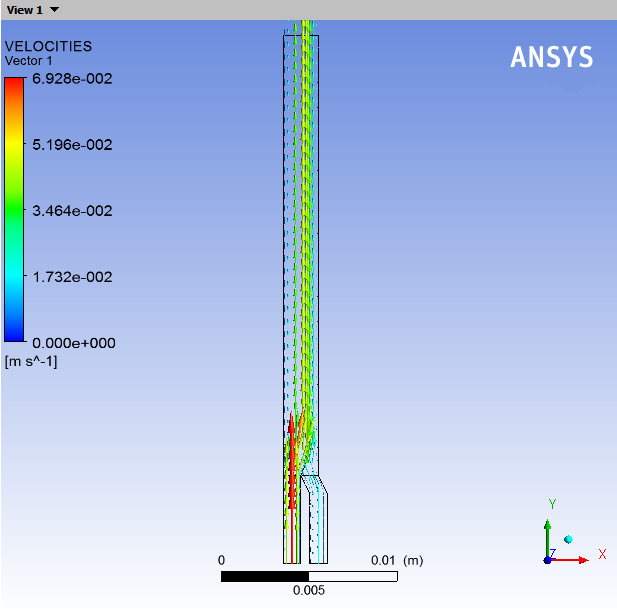
Task: Click the 6.928e-002 legend value
Action: tap(72, 78)
